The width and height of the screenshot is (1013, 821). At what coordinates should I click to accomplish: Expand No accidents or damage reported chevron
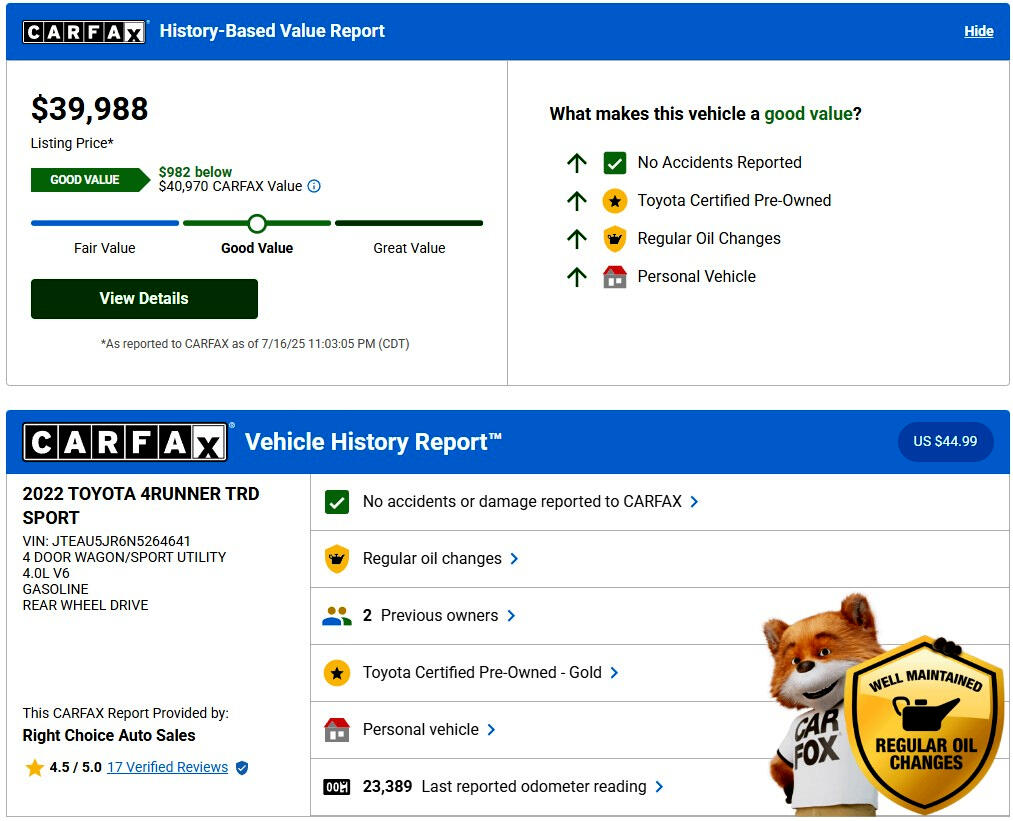coord(694,502)
